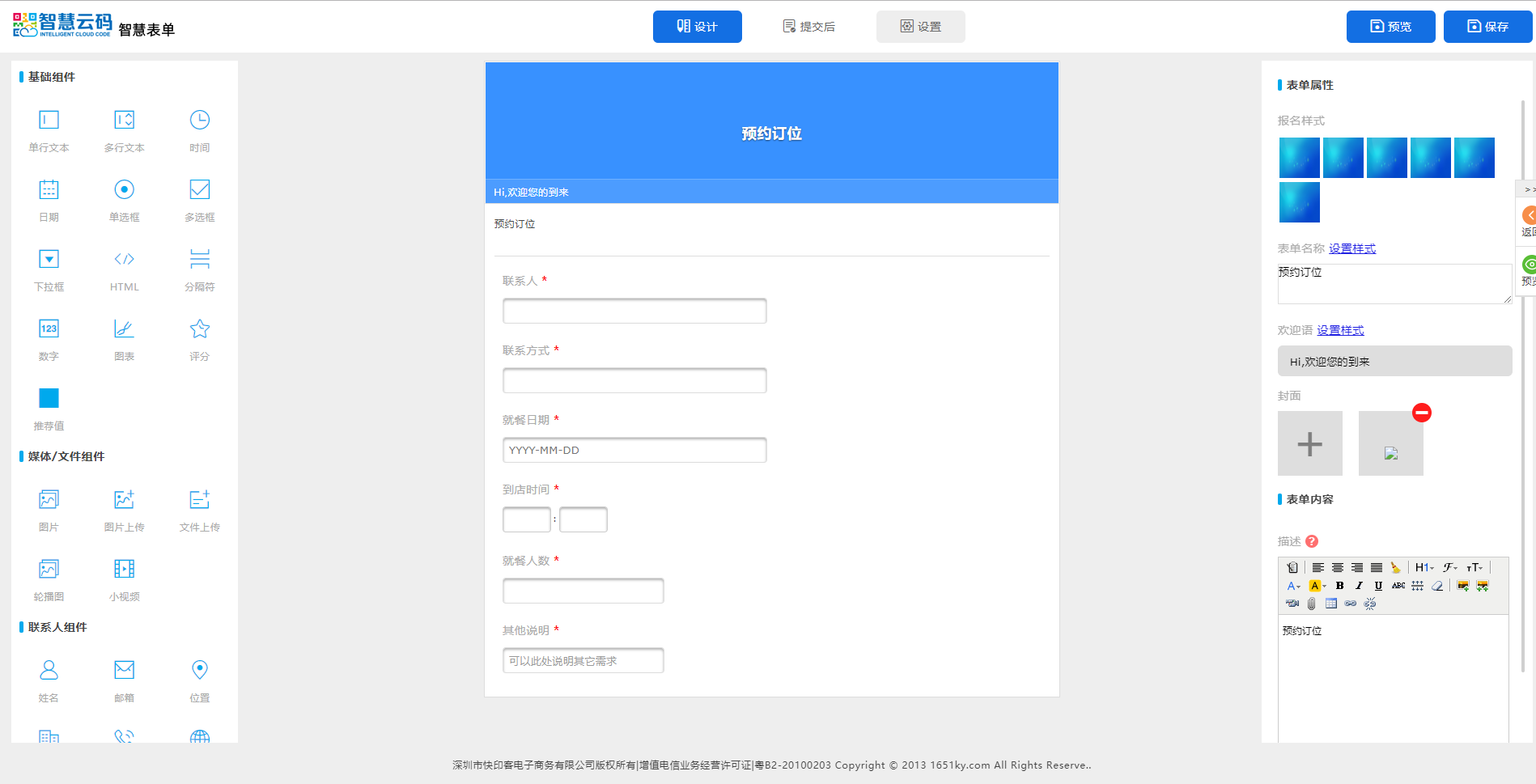Select the 单选框 radio component icon
This screenshot has height=784, width=1536.
(124, 190)
